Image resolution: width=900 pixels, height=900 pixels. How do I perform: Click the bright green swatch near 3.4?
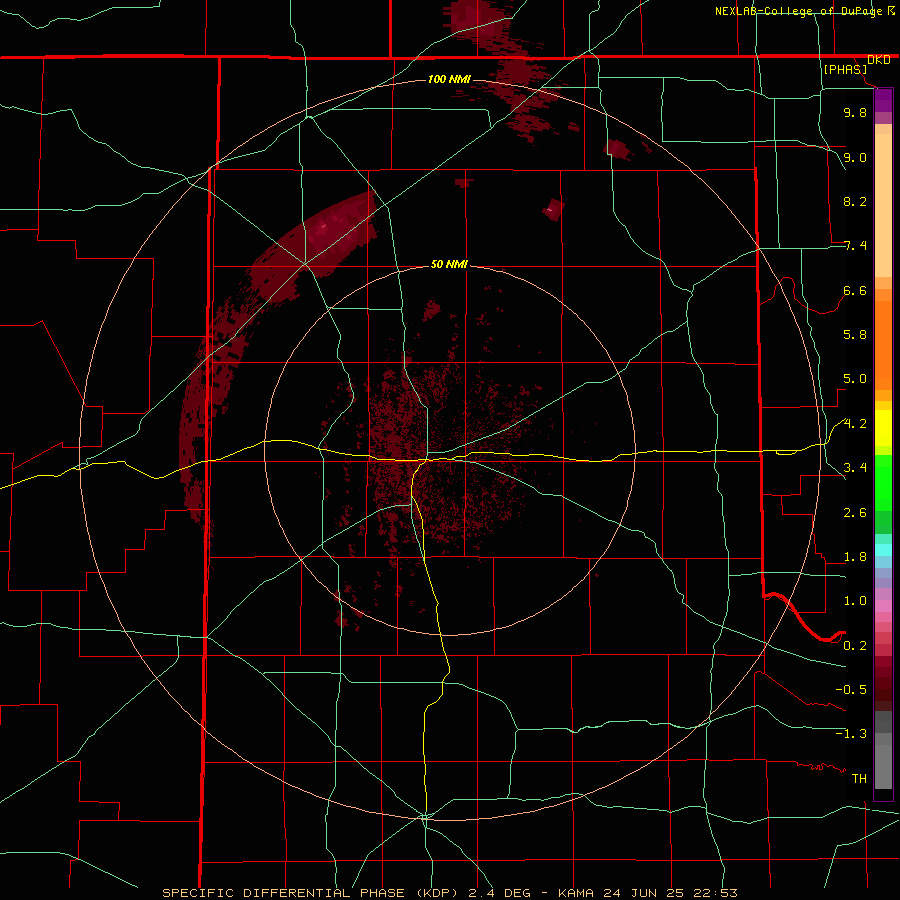883,482
